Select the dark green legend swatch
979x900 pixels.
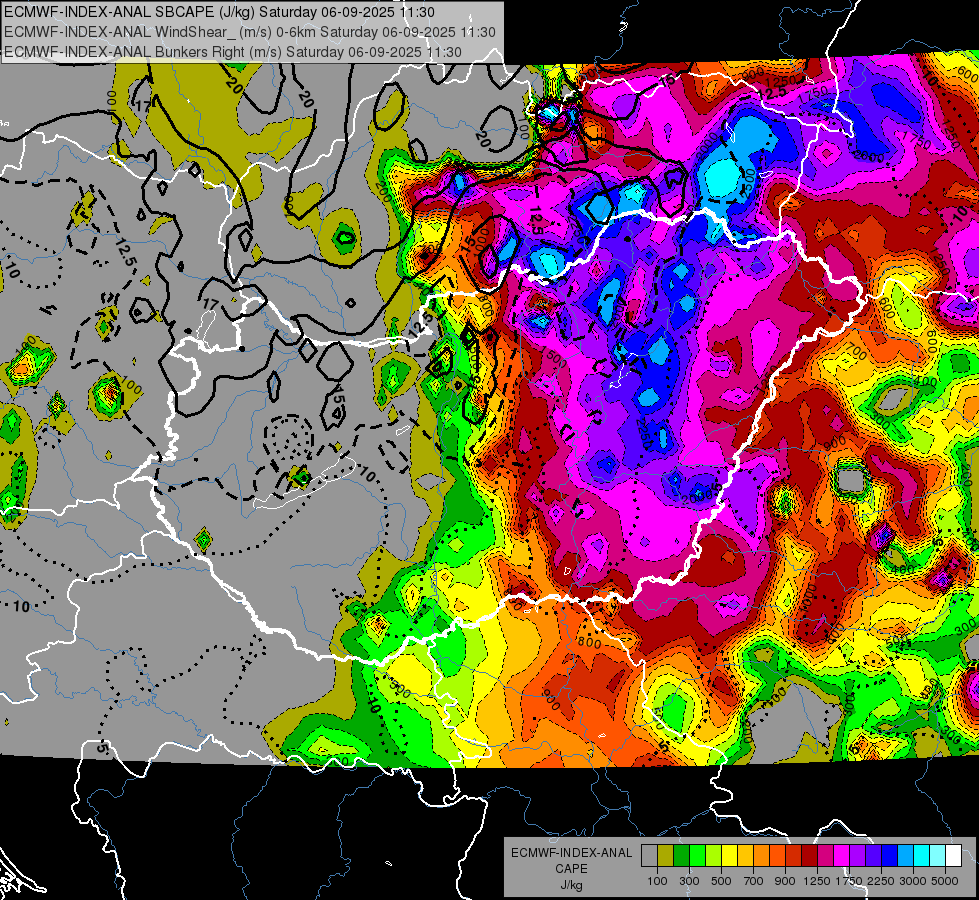pos(681,856)
